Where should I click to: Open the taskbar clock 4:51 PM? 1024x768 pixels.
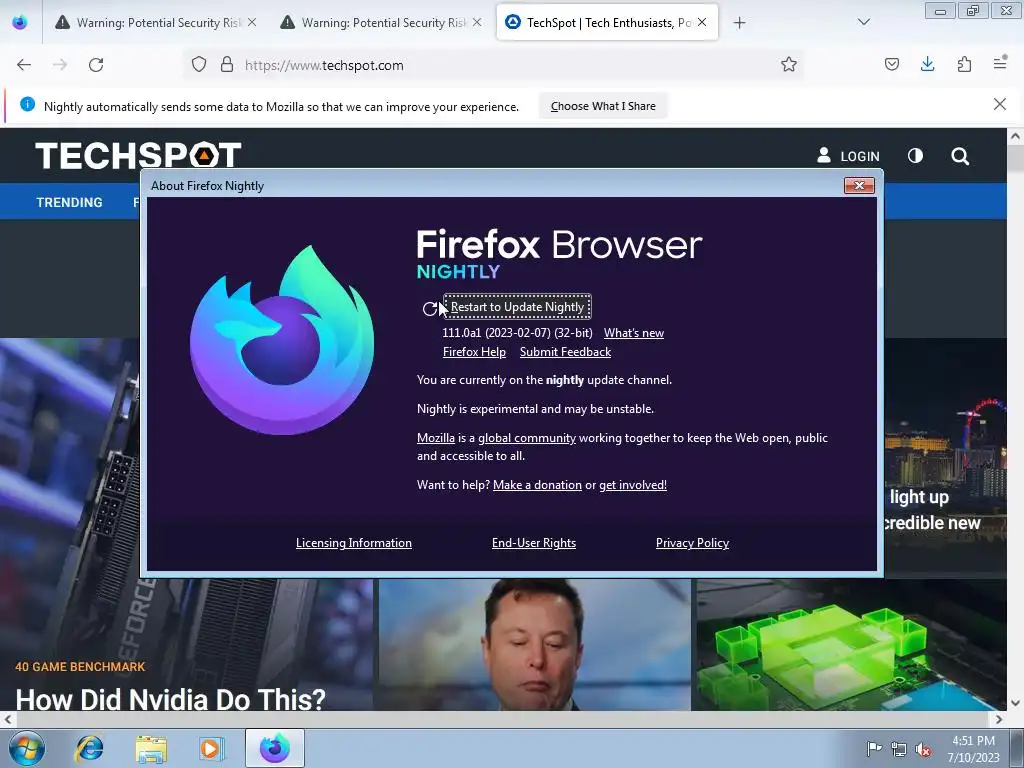point(973,748)
